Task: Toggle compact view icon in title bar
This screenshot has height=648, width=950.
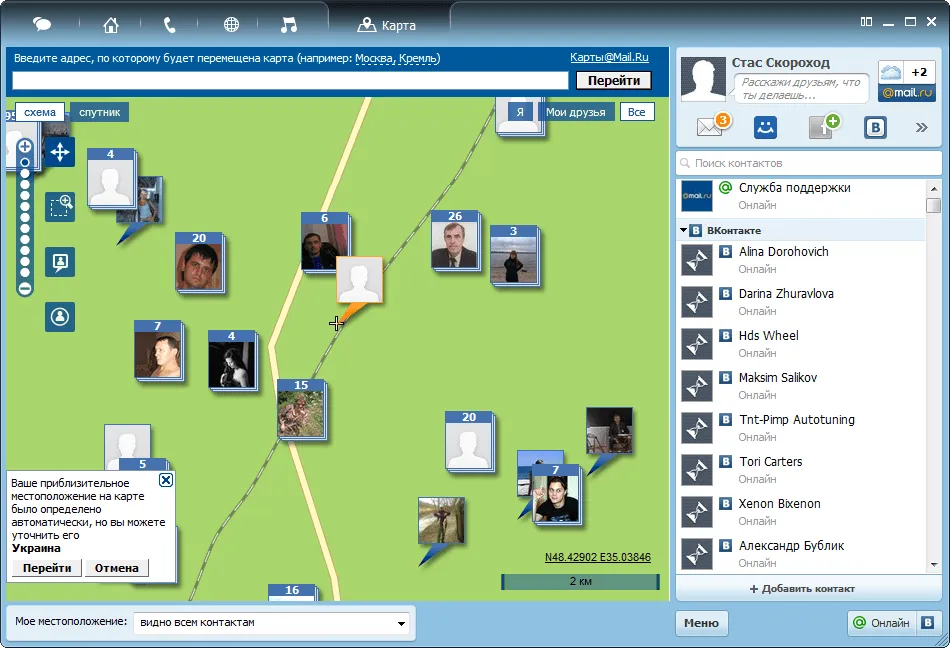Action: point(866,22)
